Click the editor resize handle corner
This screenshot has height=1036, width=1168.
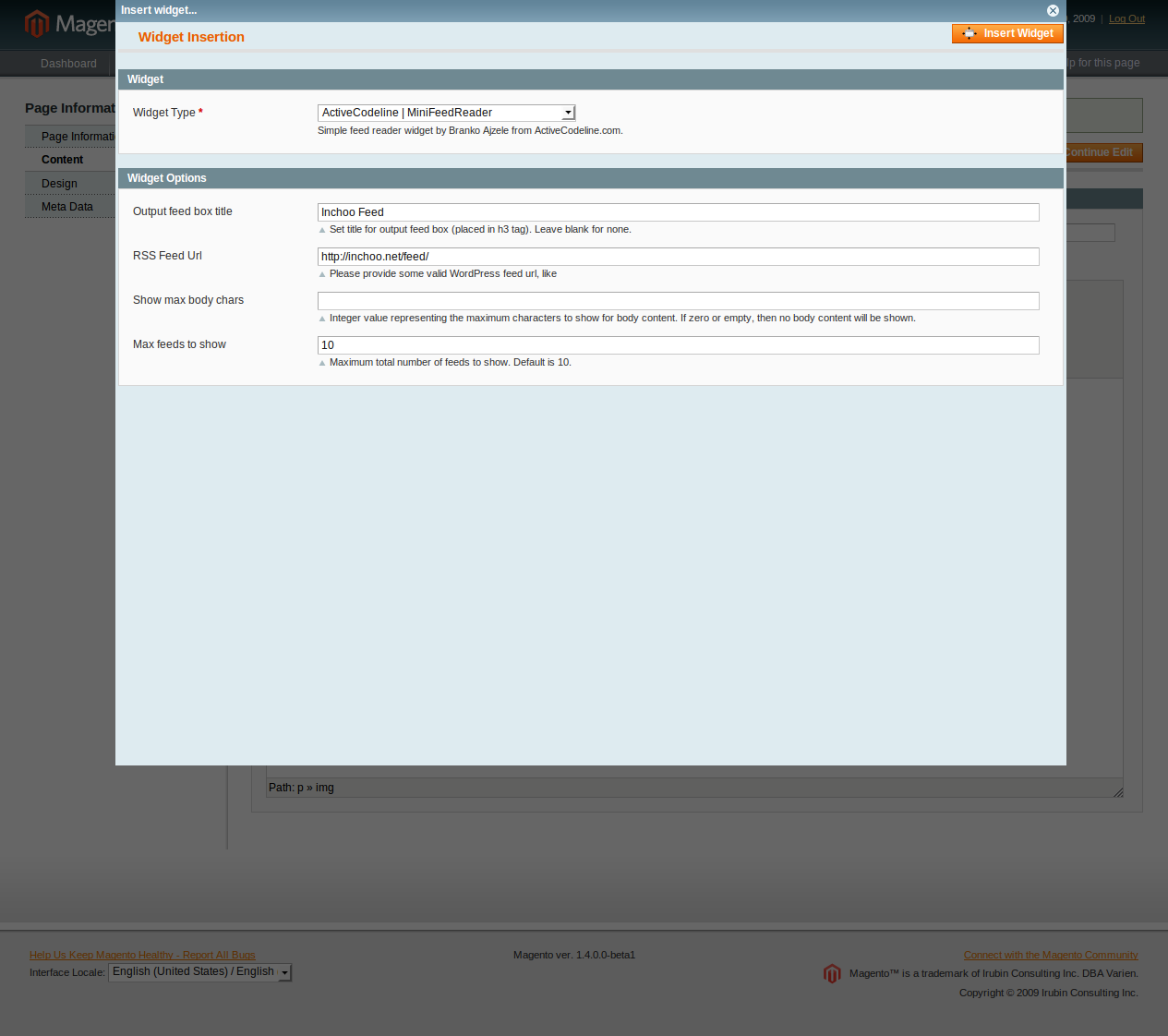point(1117,791)
